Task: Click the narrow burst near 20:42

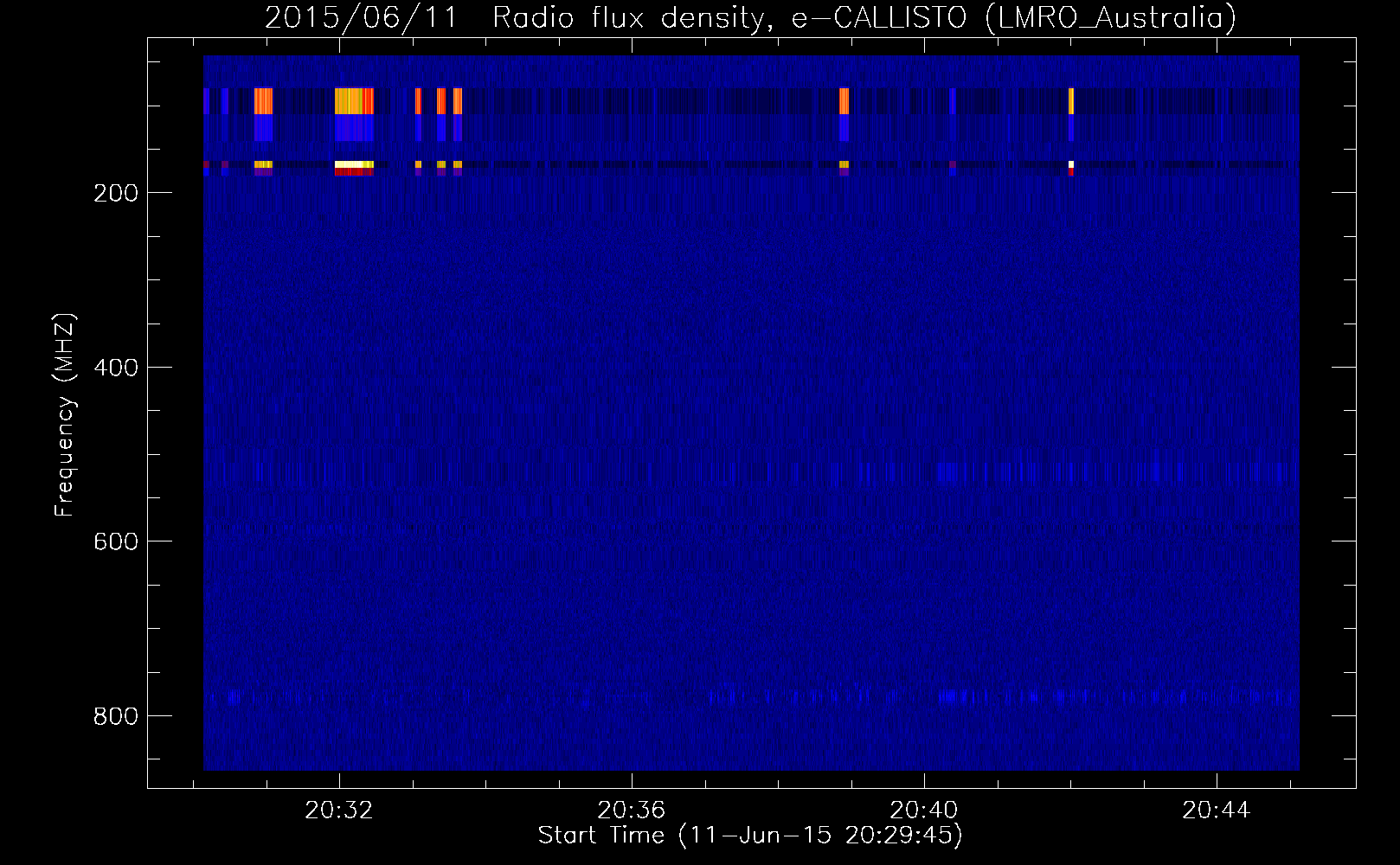Action: pos(1071,101)
